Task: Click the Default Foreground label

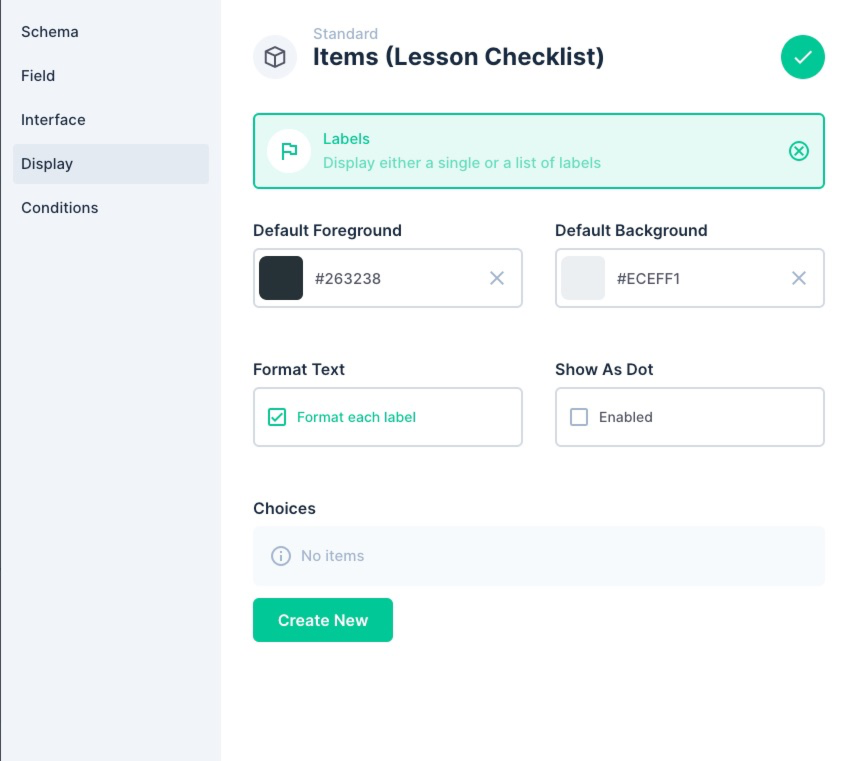Action: click(327, 230)
